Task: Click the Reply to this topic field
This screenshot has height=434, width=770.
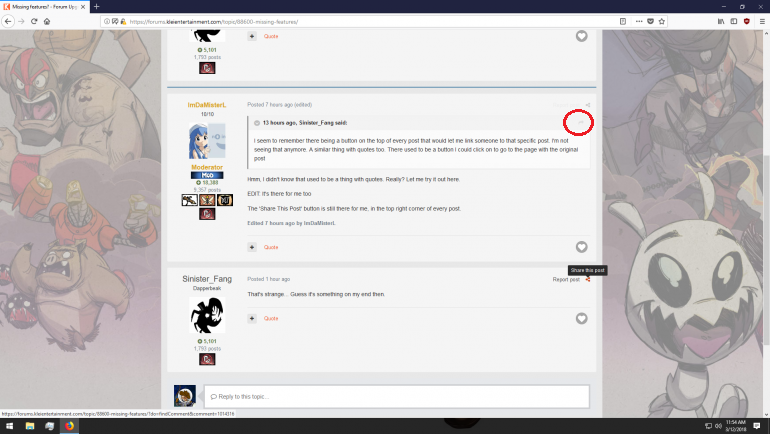Action: pyautogui.click(x=395, y=397)
